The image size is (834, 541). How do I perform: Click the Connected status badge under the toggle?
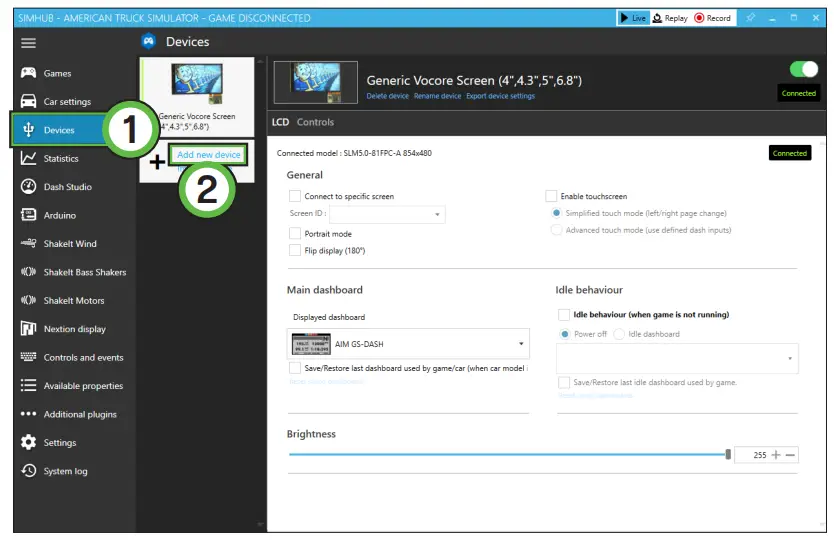pos(798,93)
